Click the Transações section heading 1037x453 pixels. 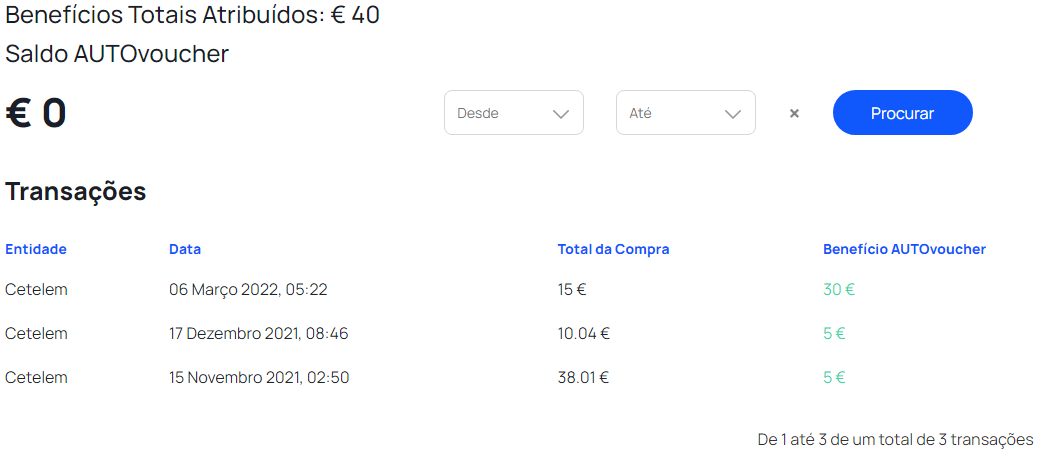click(x=76, y=191)
